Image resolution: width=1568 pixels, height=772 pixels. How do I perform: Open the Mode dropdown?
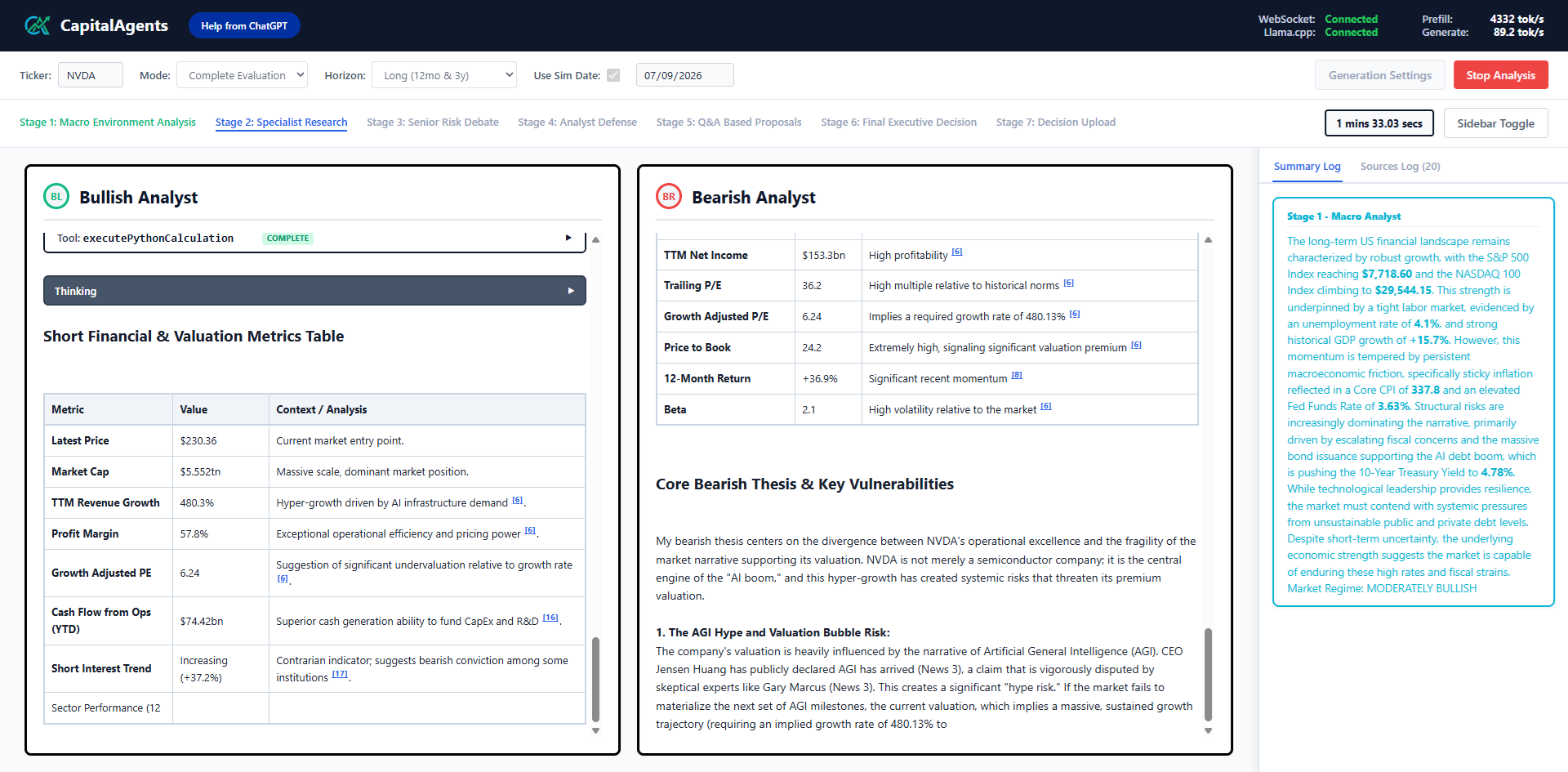pos(243,75)
